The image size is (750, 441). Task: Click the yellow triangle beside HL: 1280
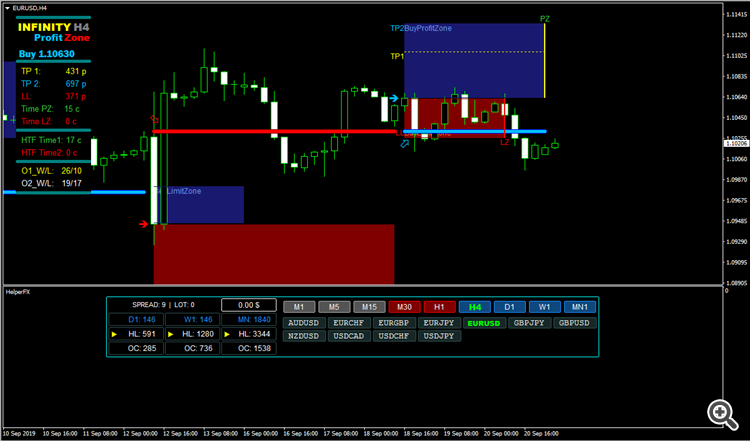[170, 334]
